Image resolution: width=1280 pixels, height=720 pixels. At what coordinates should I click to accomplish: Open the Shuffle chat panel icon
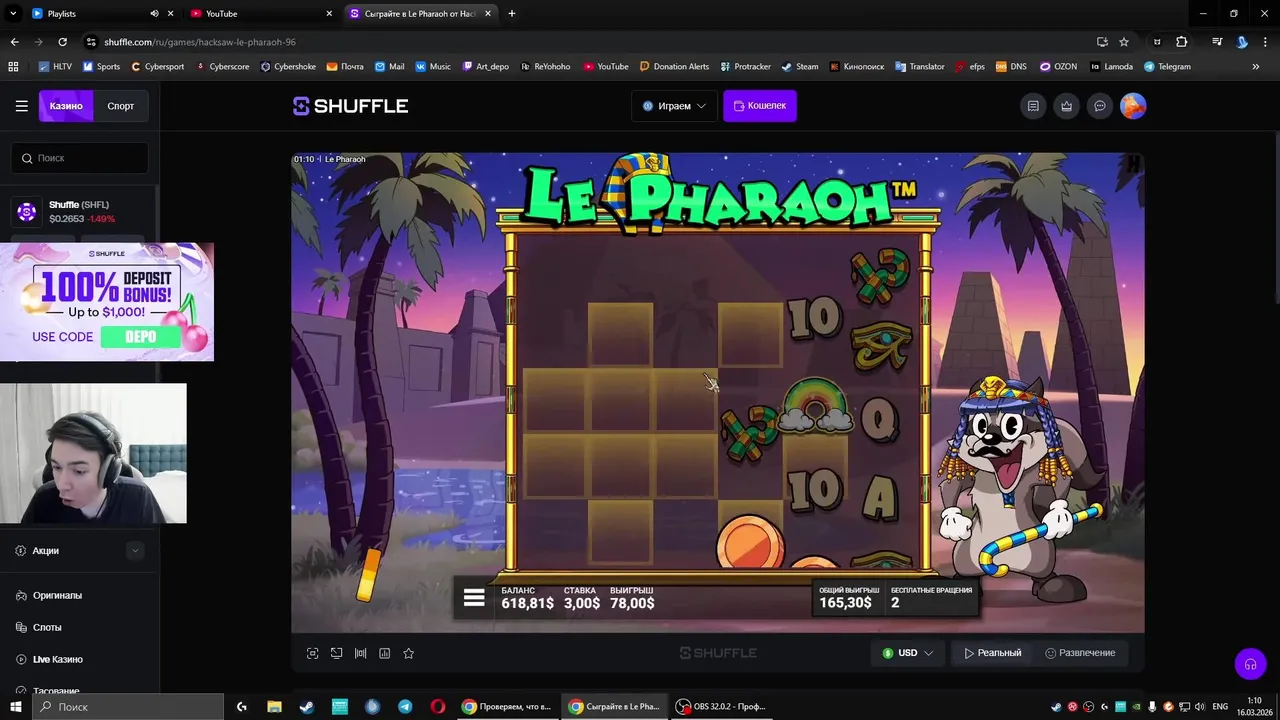click(x=1100, y=106)
